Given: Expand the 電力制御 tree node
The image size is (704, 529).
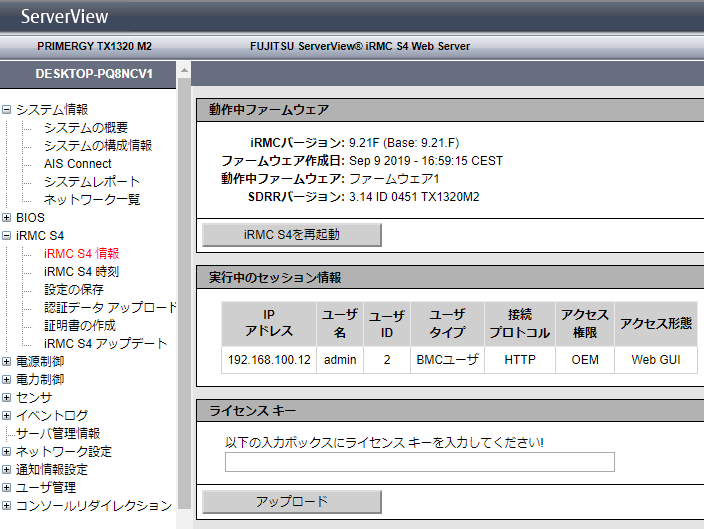Looking at the screenshot, I should pyautogui.click(x=6, y=379).
